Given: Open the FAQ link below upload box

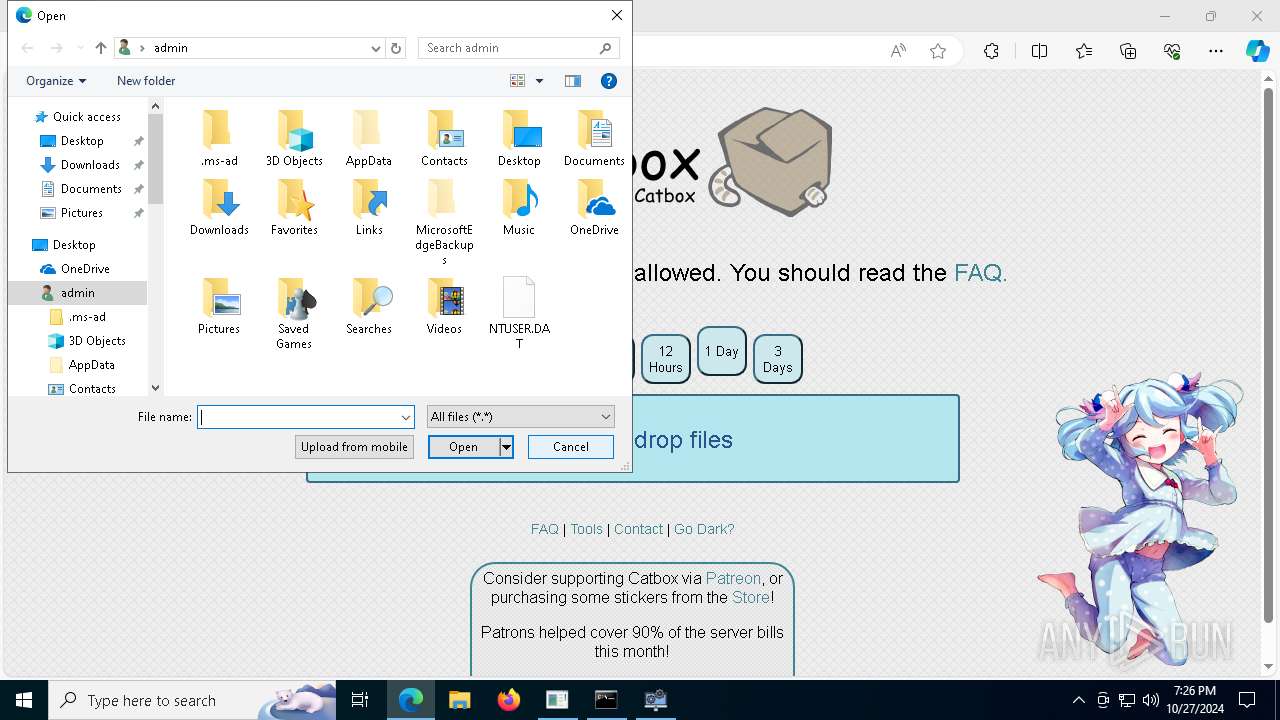Looking at the screenshot, I should (545, 529).
